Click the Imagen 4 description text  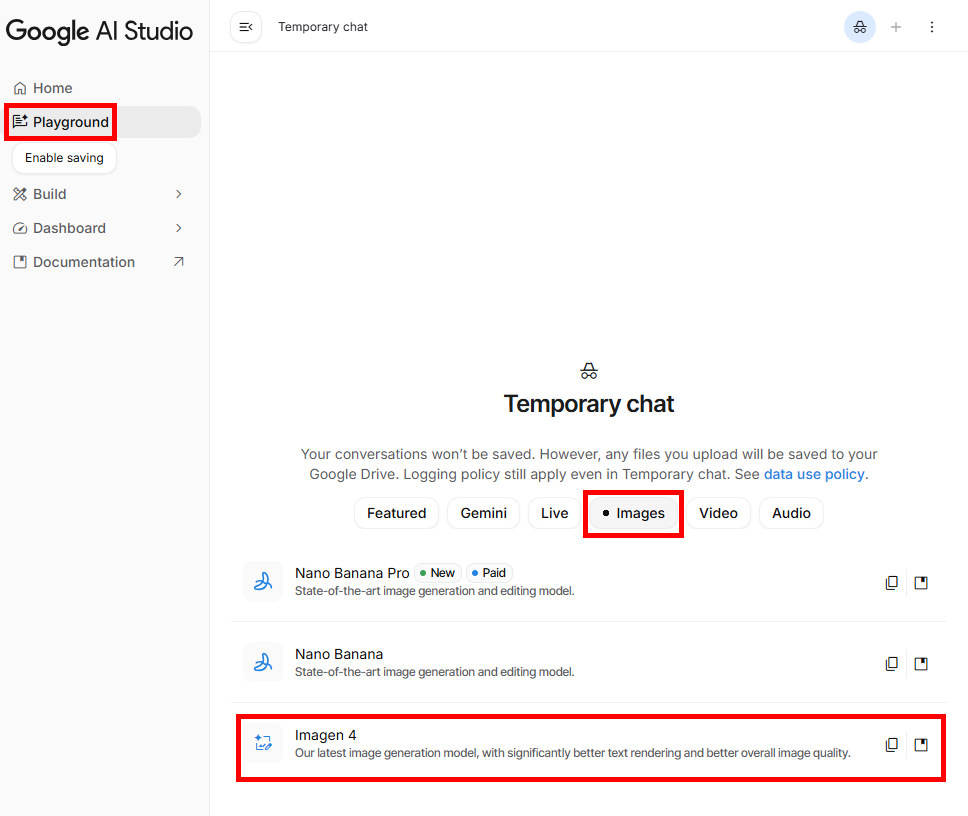click(x=572, y=753)
